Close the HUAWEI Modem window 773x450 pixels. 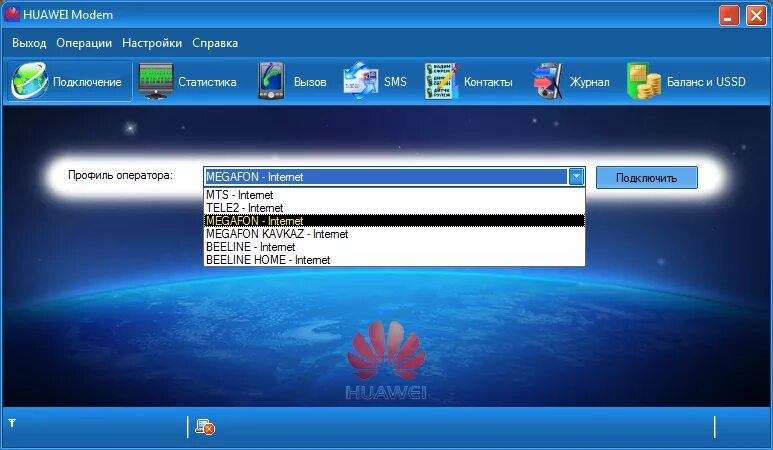coord(756,15)
